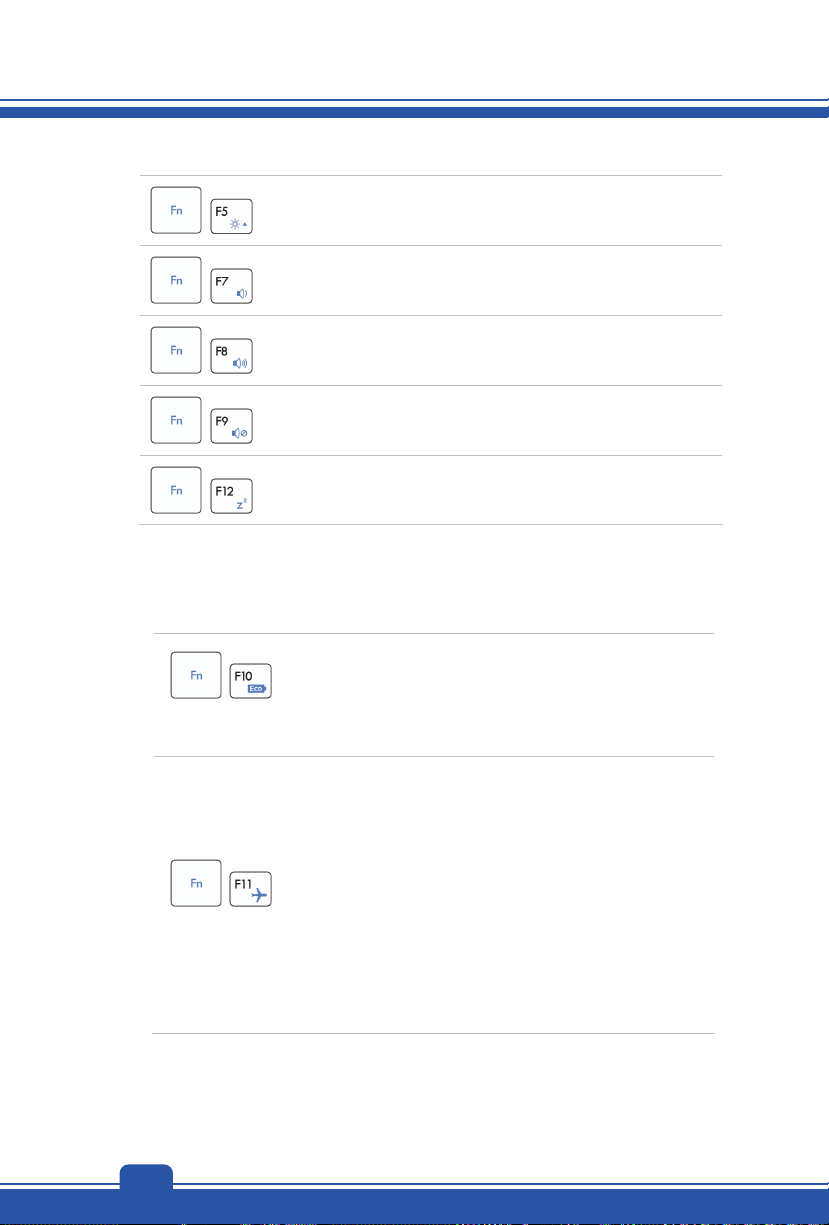The height and width of the screenshot is (1225, 829).
Task: Click the F10 Eco key
Action: tap(252, 679)
